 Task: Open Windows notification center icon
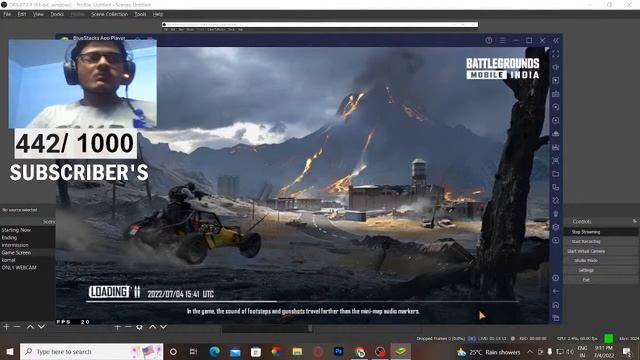click(x=627, y=351)
